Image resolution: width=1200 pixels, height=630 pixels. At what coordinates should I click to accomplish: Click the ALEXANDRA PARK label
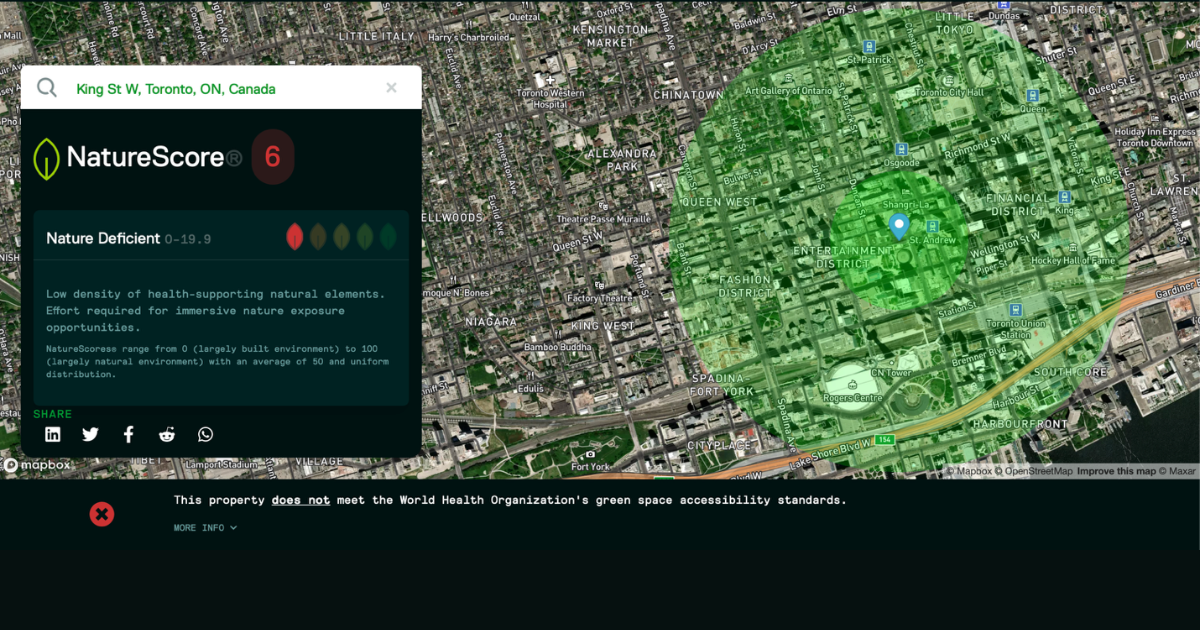(x=622, y=160)
